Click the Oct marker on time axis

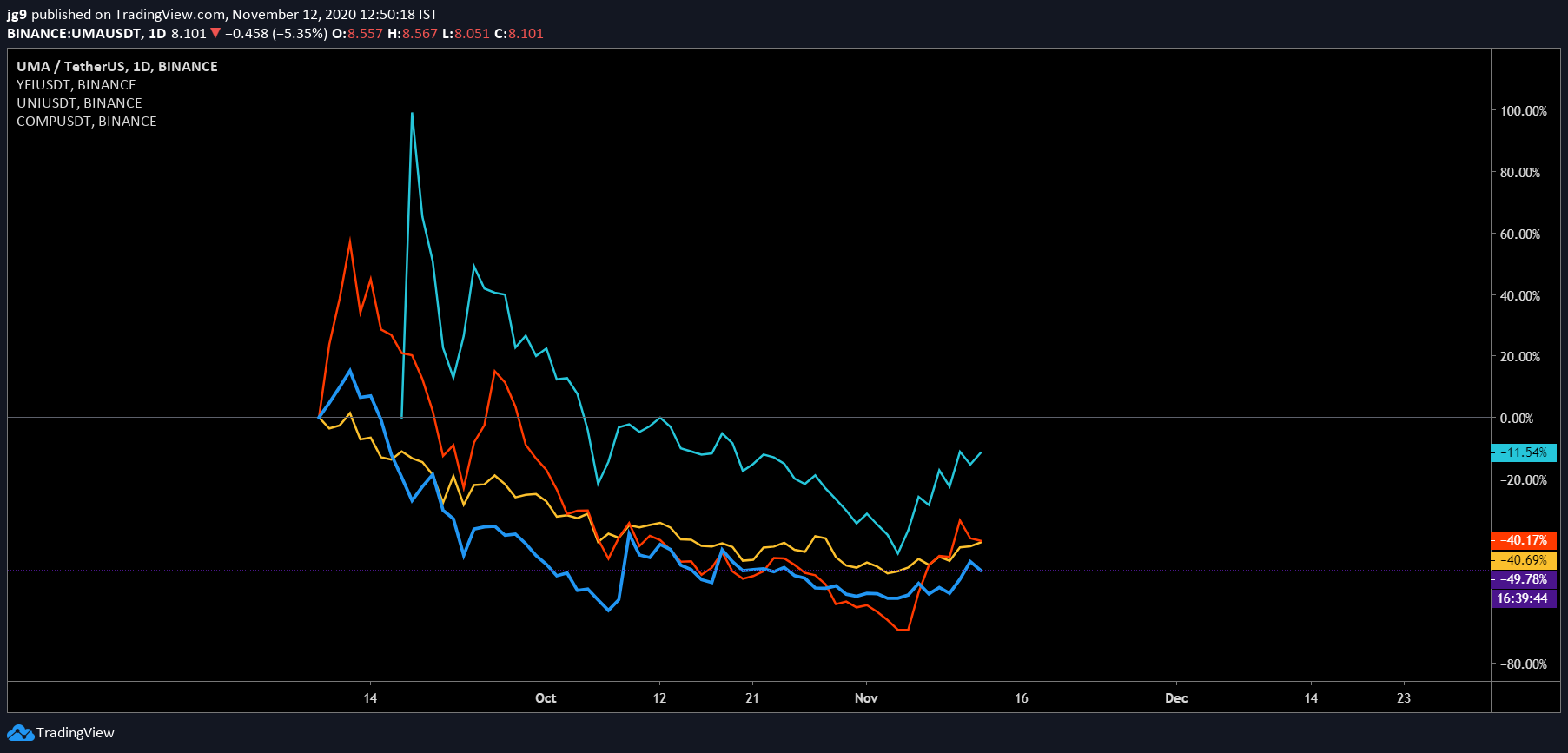(546, 698)
